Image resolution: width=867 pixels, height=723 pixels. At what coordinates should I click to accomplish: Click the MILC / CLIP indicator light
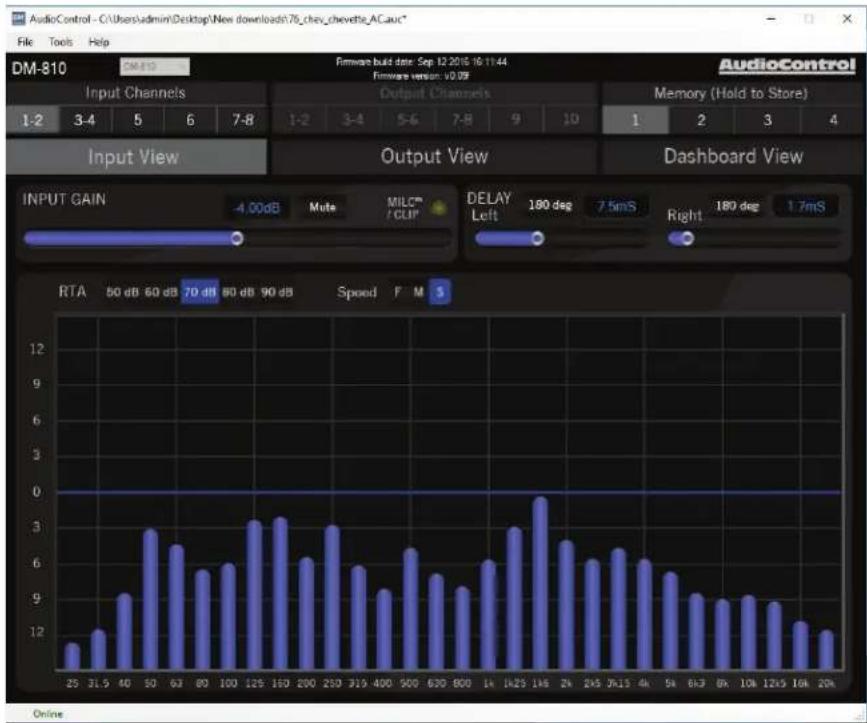click(x=438, y=208)
